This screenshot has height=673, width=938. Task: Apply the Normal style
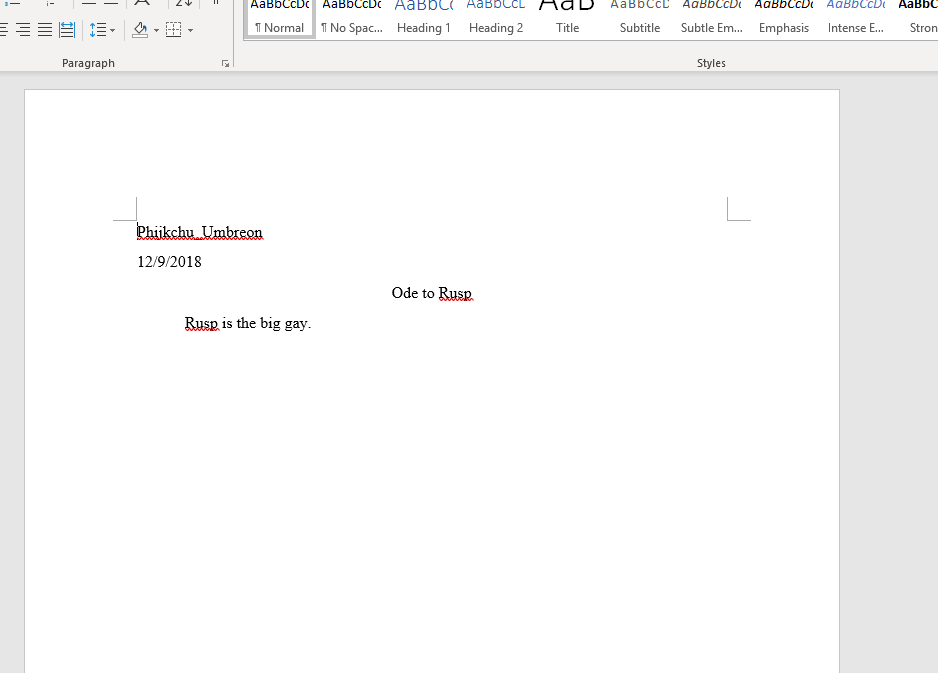click(279, 19)
